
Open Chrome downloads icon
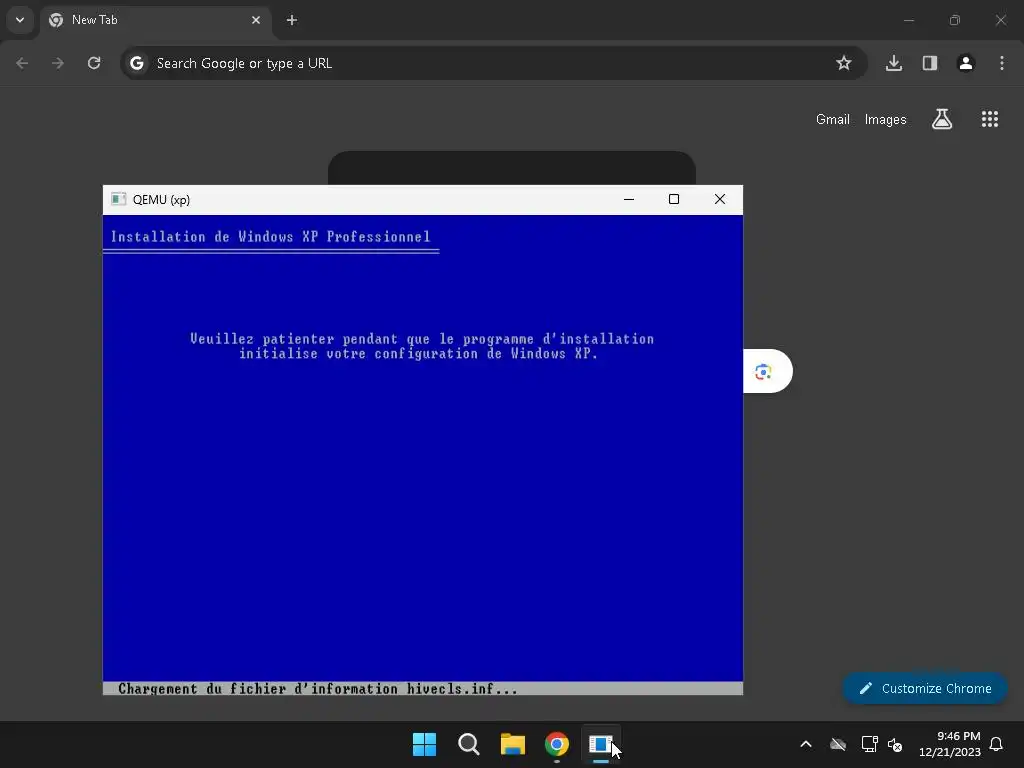pyautogui.click(x=894, y=63)
